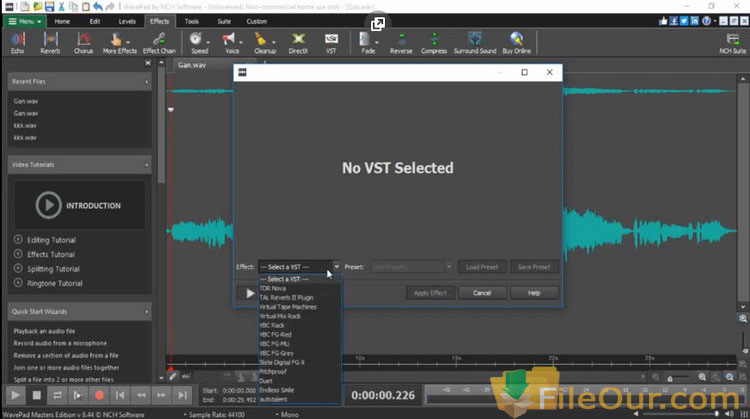Expand the Voice dropdown arrow
The image size is (750, 419).
(240, 43)
